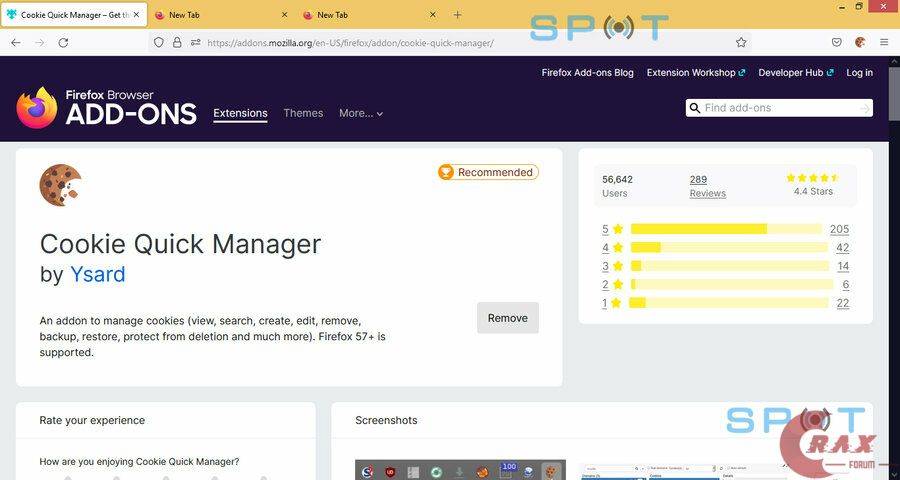This screenshot has width=900, height=480.
Task: Switch to Cookie Quick Manager tab
Action: point(73,15)
